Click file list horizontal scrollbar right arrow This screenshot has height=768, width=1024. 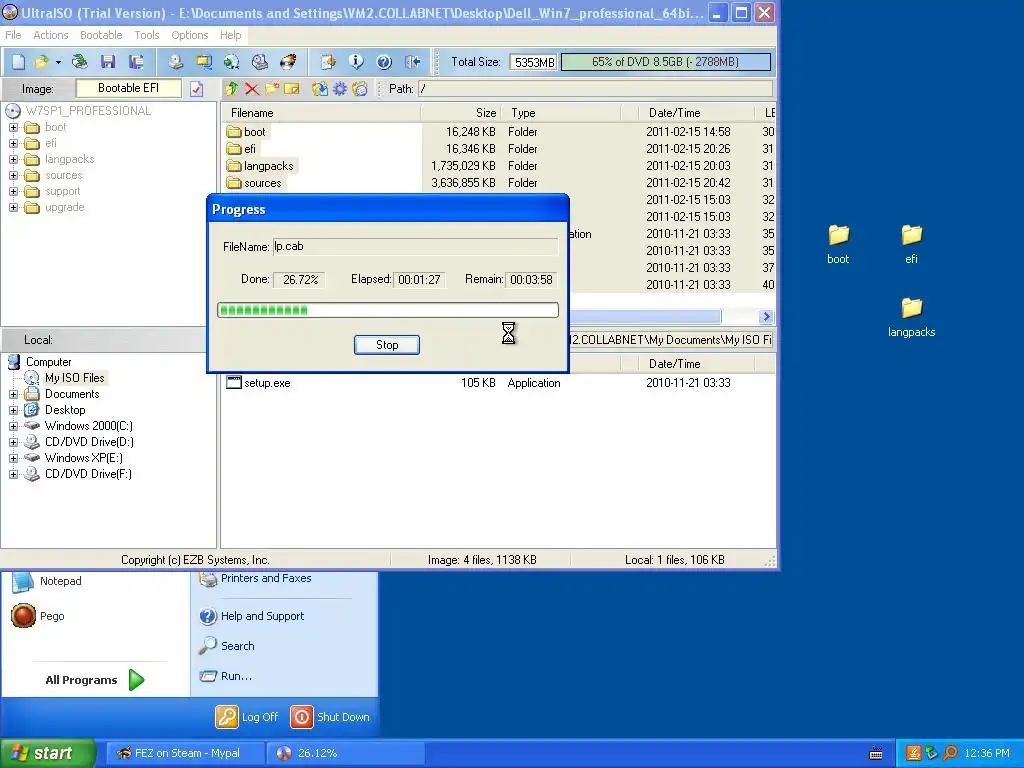767,317
